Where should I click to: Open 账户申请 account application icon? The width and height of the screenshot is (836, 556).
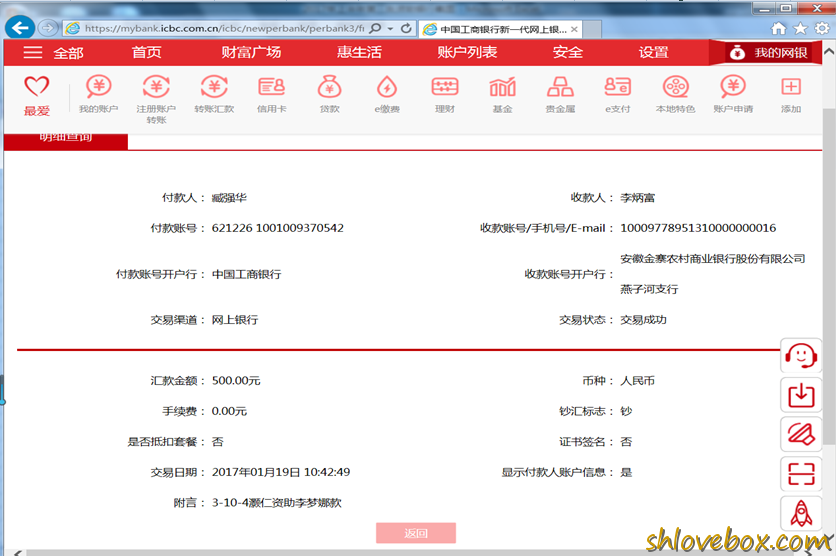tap(733, 86)
